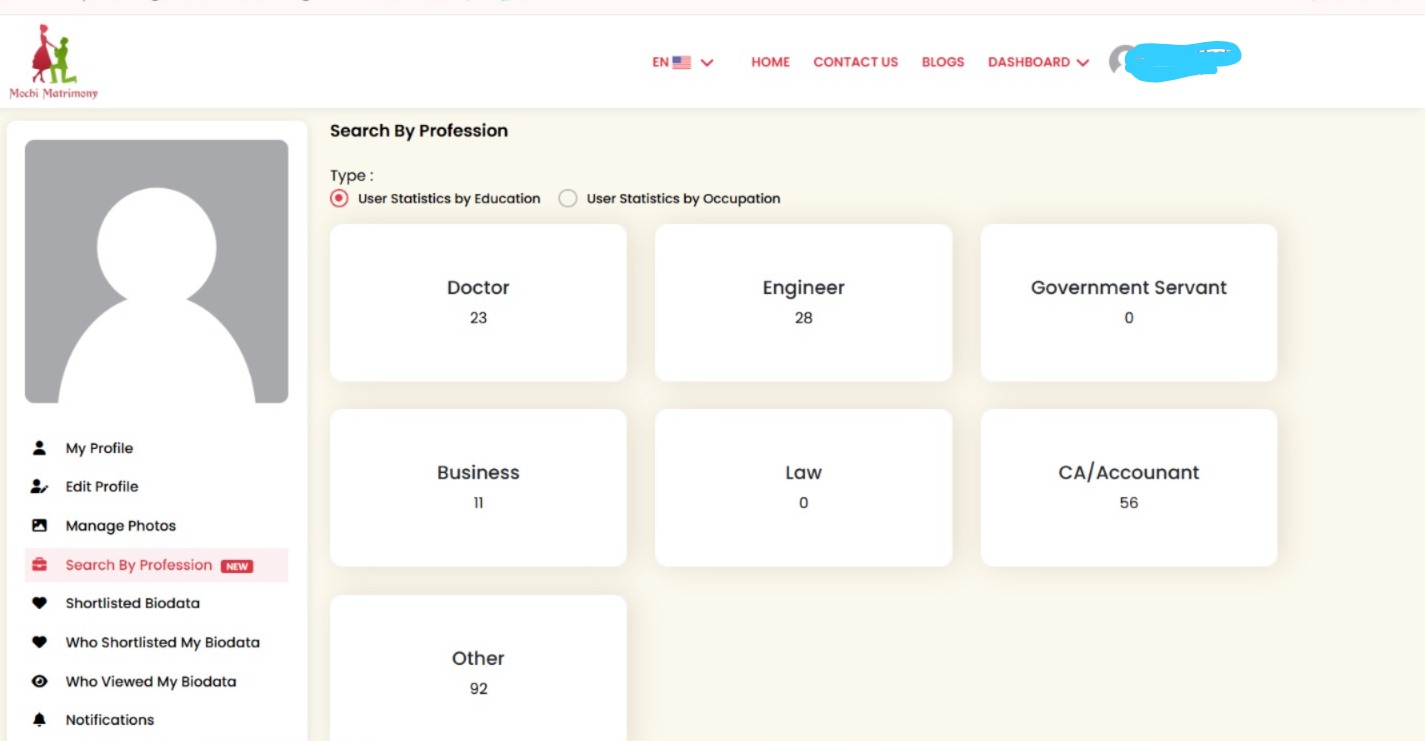Open the Contact Us link
The width and height of the screenshot is (1425, 741).
click(855, 62)
